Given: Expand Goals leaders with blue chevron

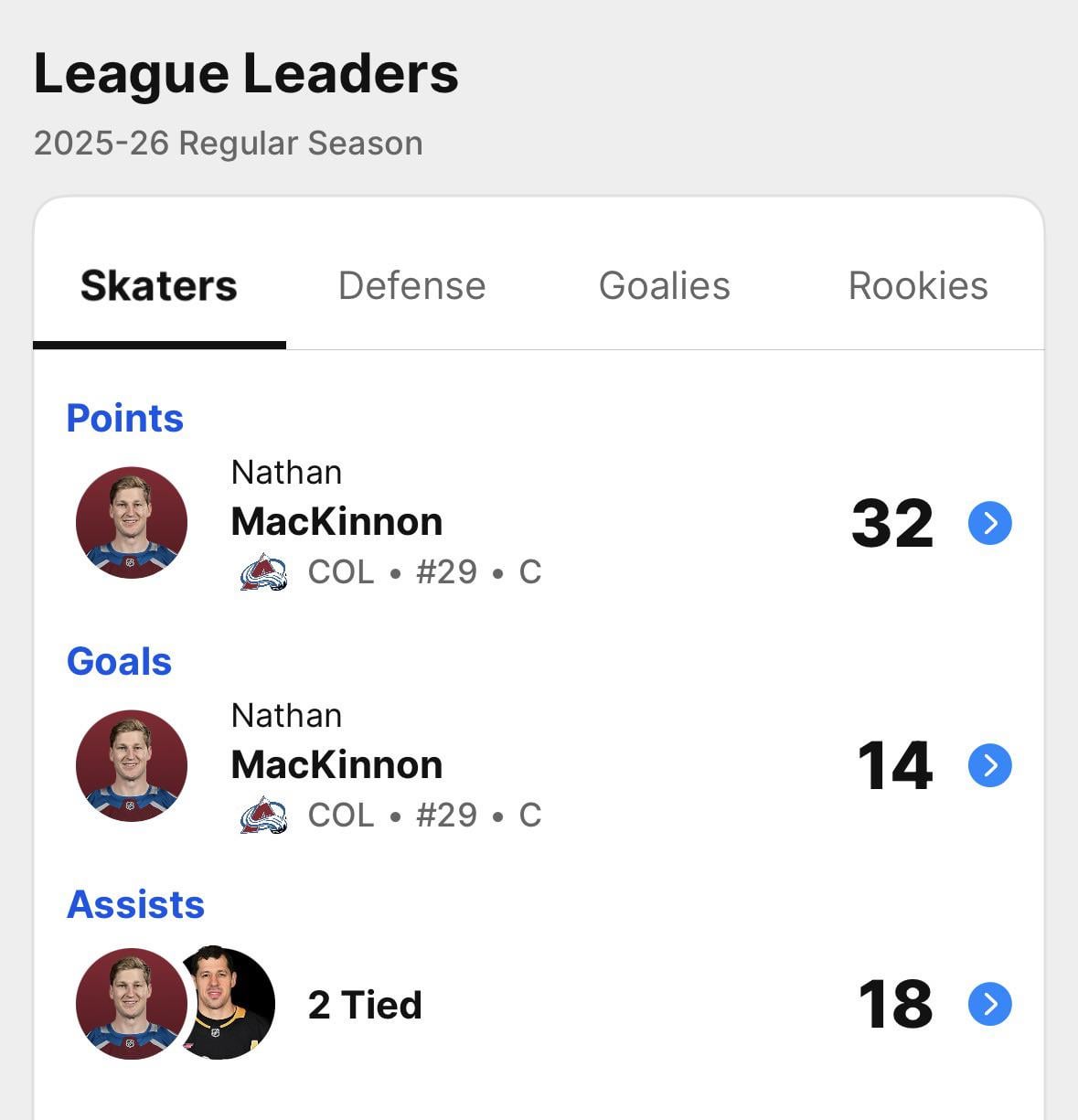Looking at the screenshot, I should (989, 765).
